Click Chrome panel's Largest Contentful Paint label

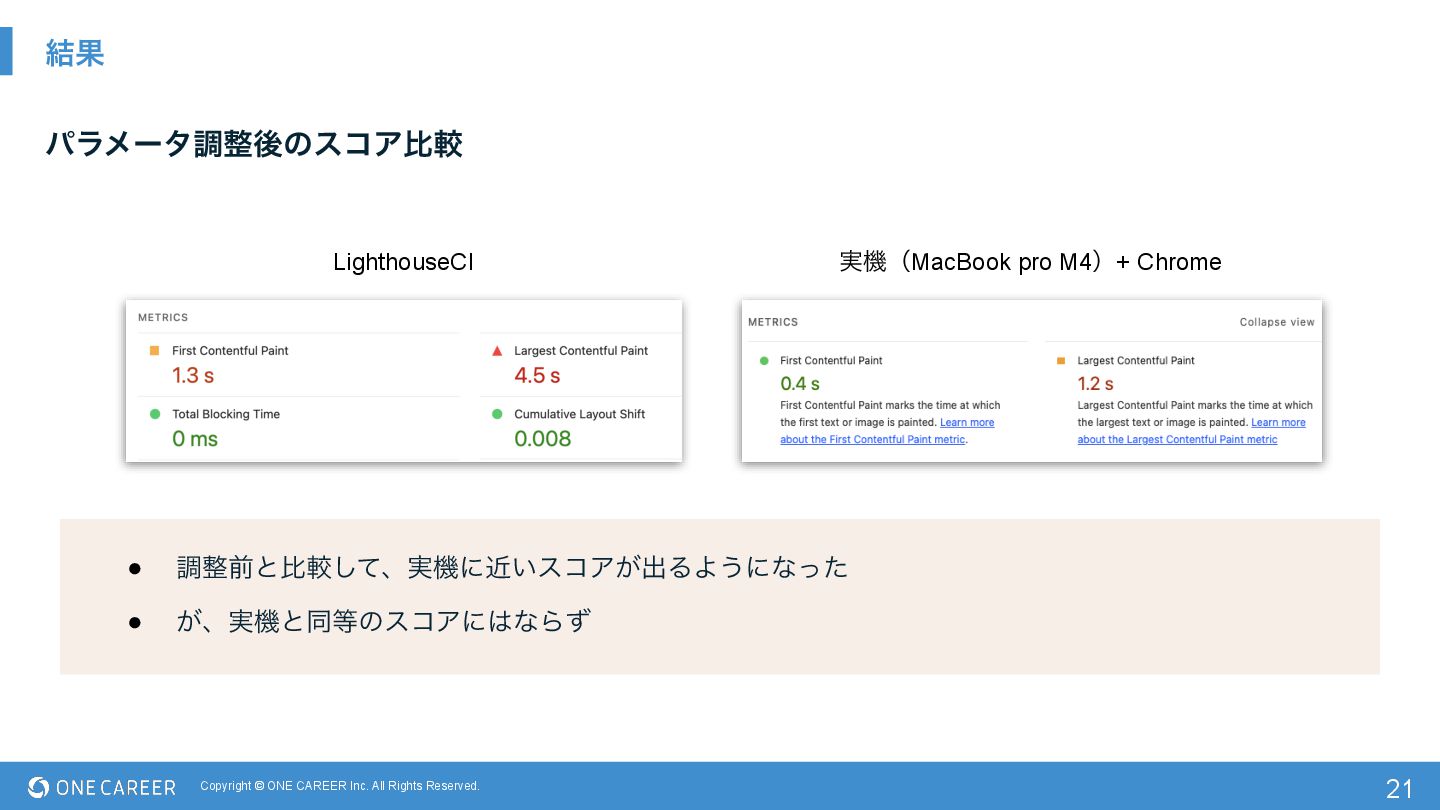click(x=1136, y=360)
